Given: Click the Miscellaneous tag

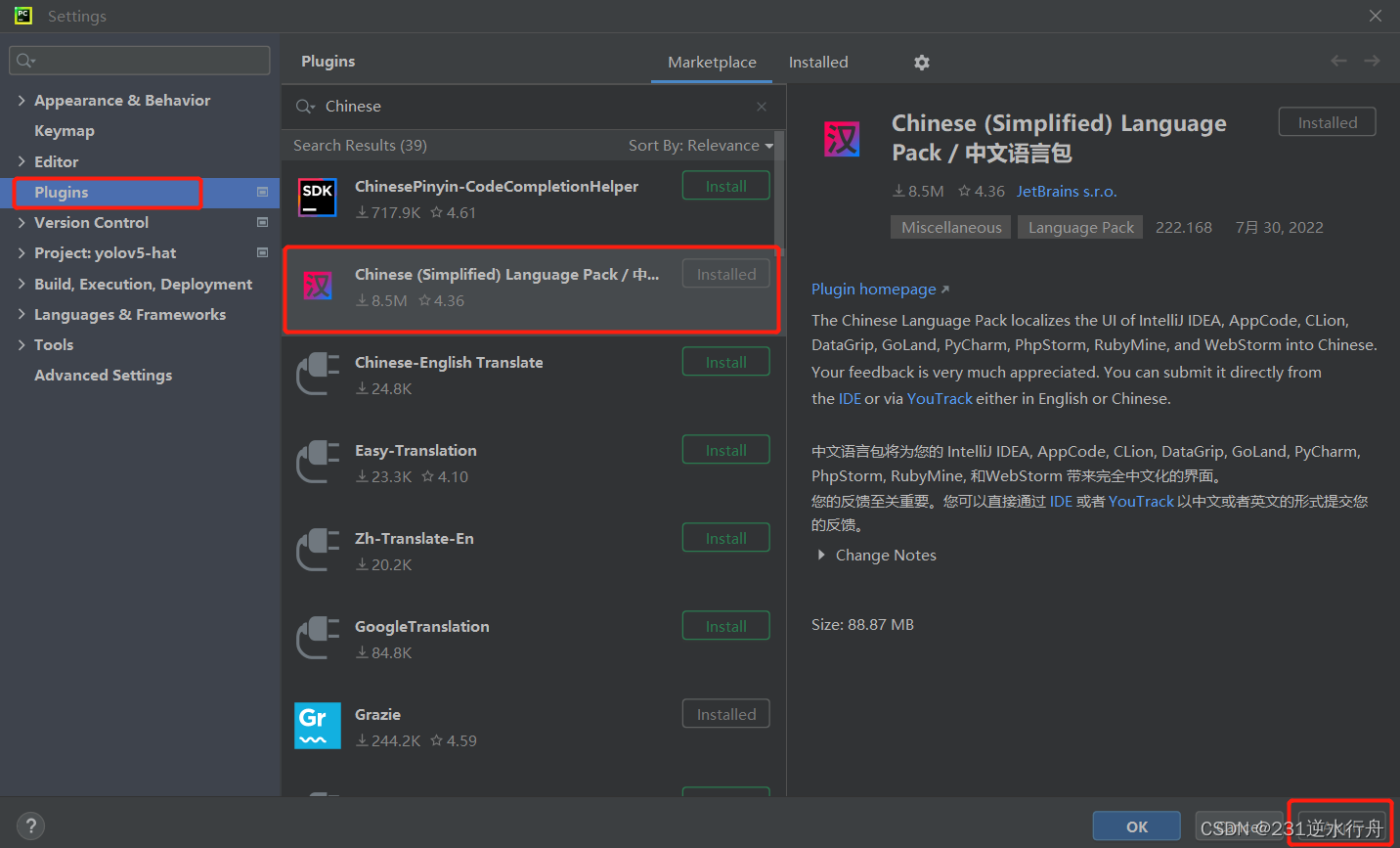Looking at the screenshot, I should point(951,228).
